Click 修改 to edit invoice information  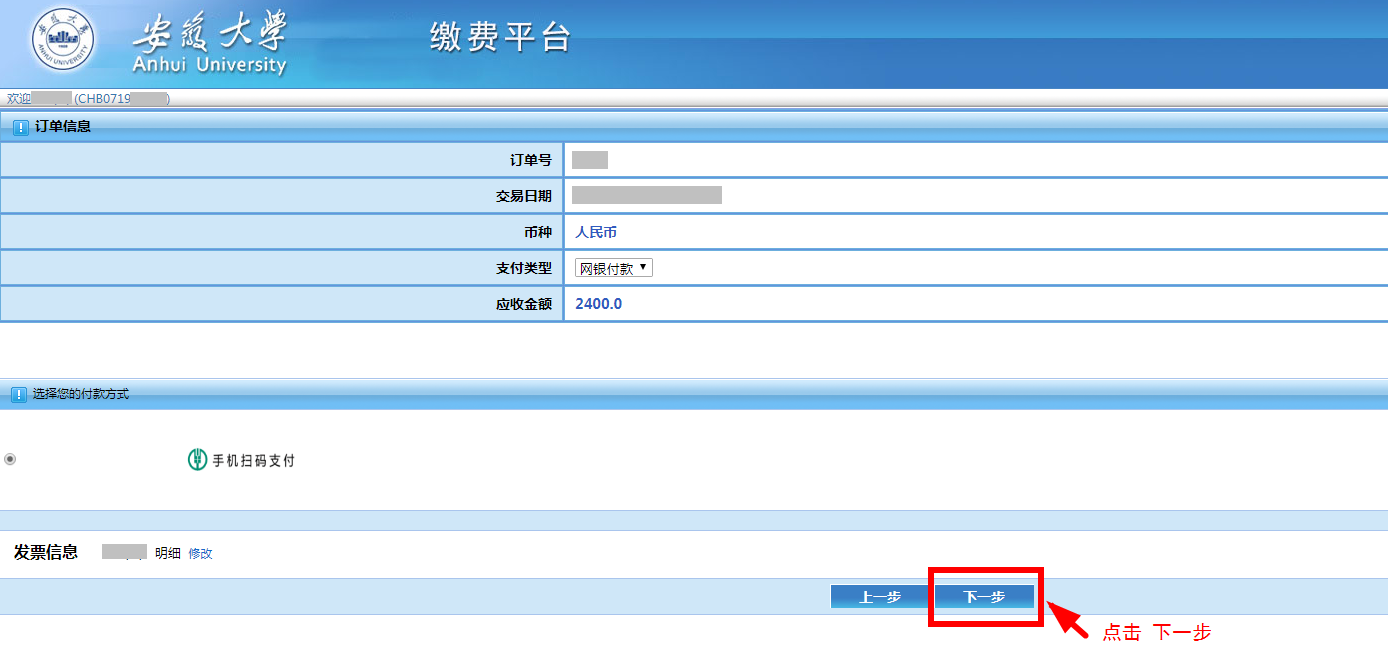199,552
